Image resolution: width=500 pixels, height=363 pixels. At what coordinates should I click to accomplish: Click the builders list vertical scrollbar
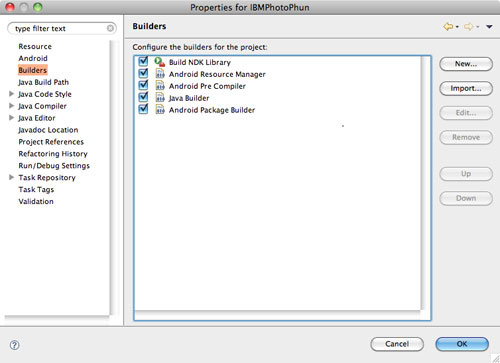click(425, 183)
